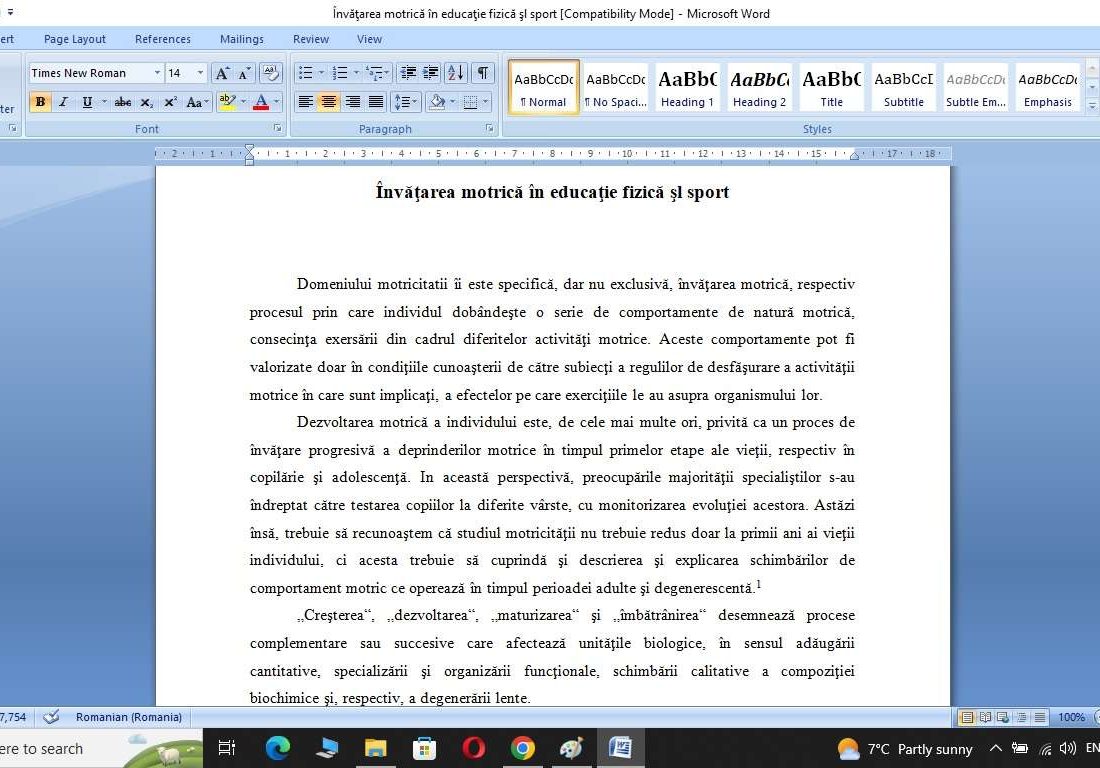Viewport: 1100px width, 768px height.
Task: Apply subscript formatting
Action: coord(147,101)
